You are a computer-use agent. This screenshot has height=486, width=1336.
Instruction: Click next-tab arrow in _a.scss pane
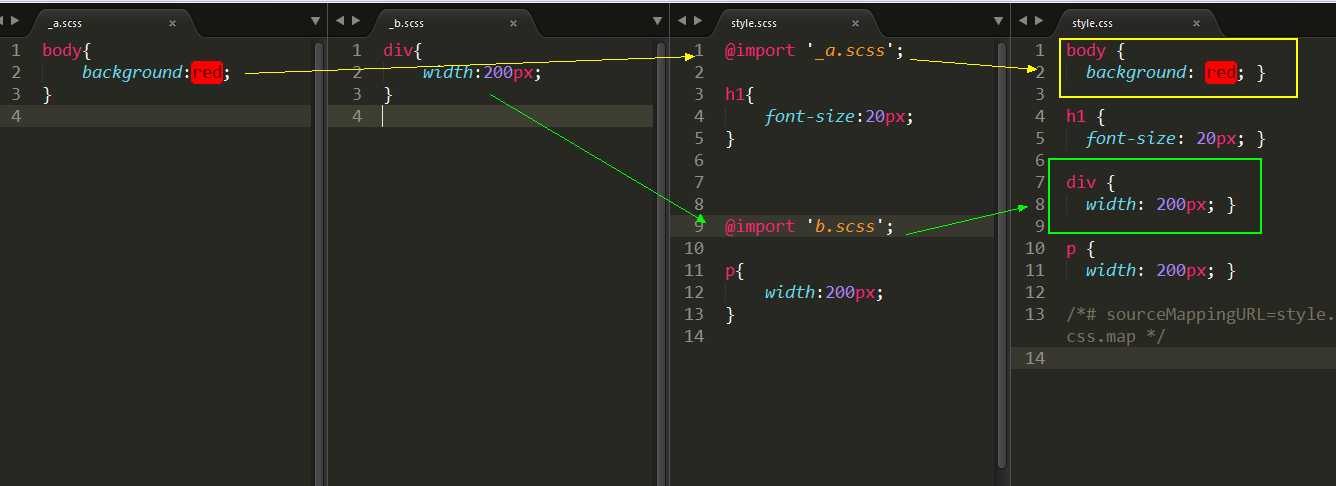click(15, 21)
